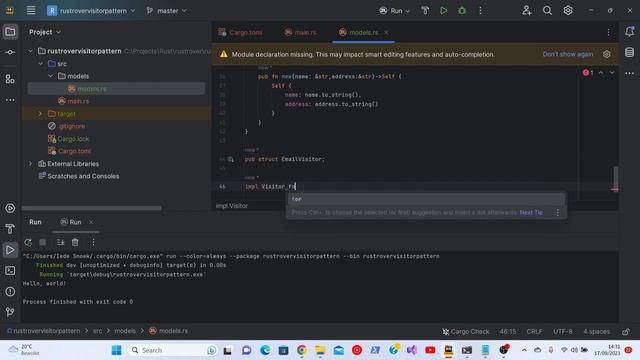Image resolution: width=640 pixels, height=360 pixels.
Task: Clear the Run console output
Action: pos(75,242)
